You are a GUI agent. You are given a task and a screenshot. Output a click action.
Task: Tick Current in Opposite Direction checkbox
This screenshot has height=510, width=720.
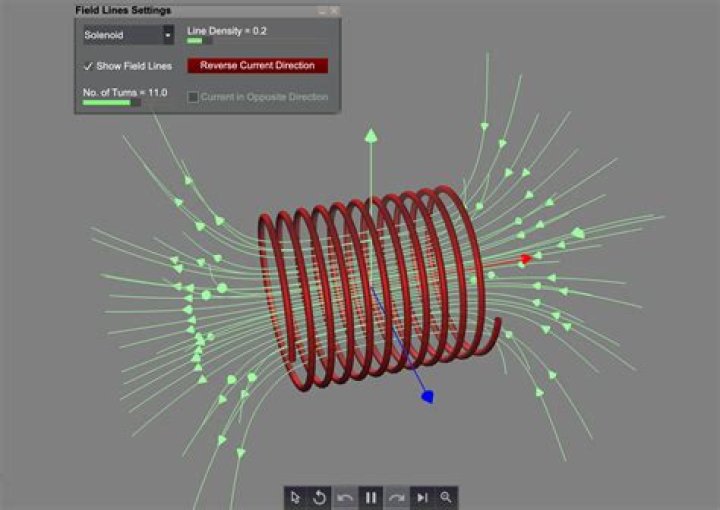193,97
